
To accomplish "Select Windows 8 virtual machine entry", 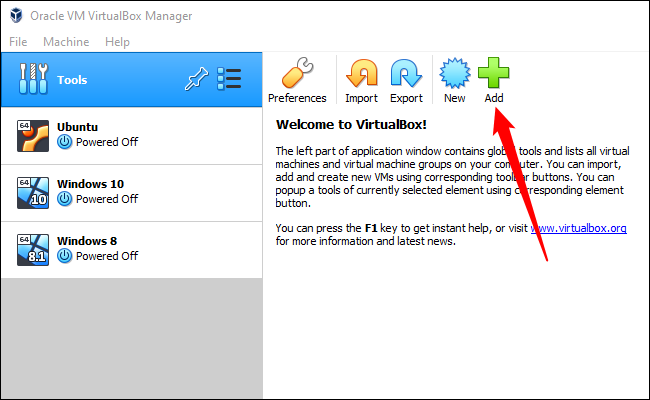I will 132,250.
